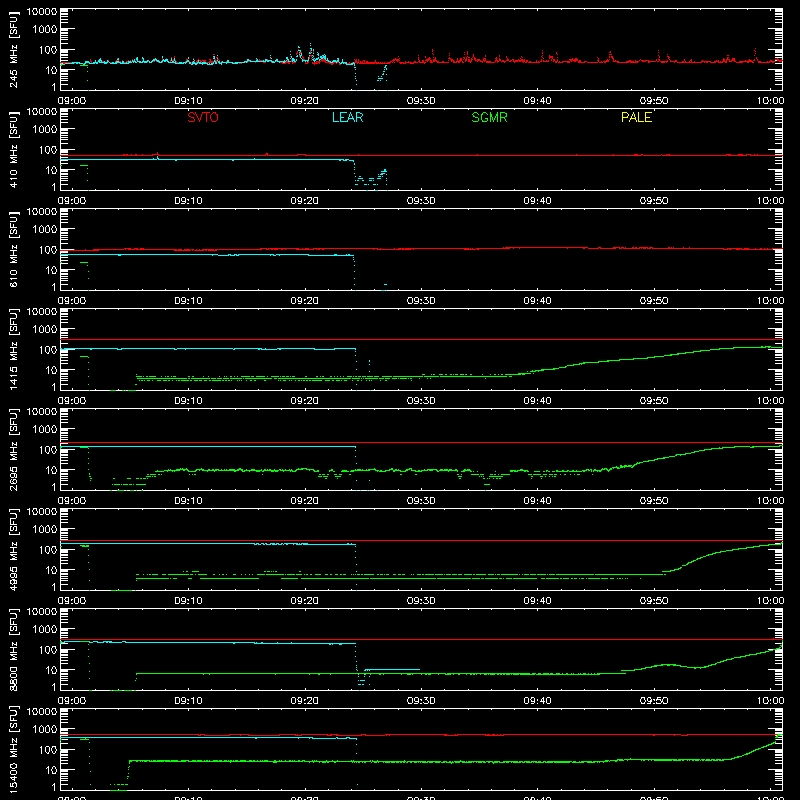Viewport: 800px width, 800px height.
Task: Click the 100 y-axis value of 15400 MHz panel
Action: pos(48,749)
